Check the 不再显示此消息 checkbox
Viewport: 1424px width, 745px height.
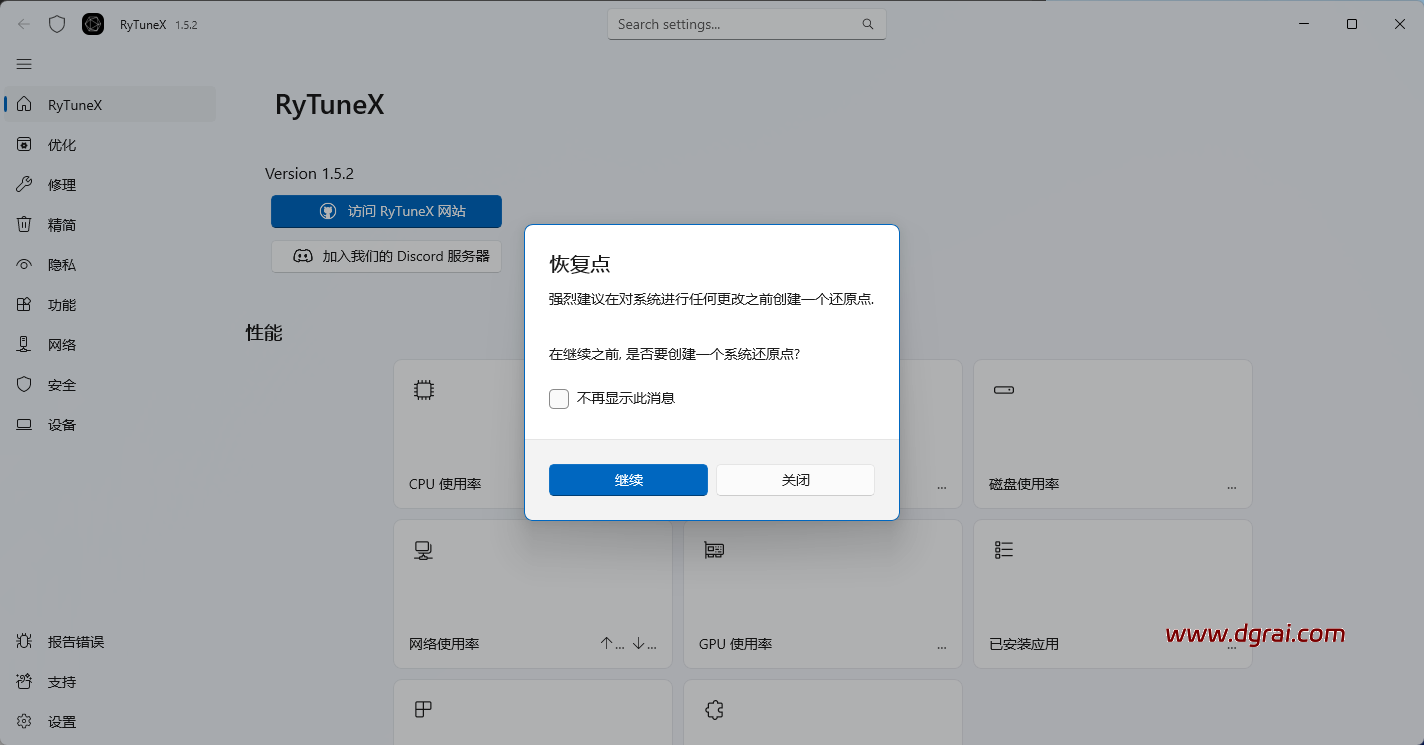(559, 398)
